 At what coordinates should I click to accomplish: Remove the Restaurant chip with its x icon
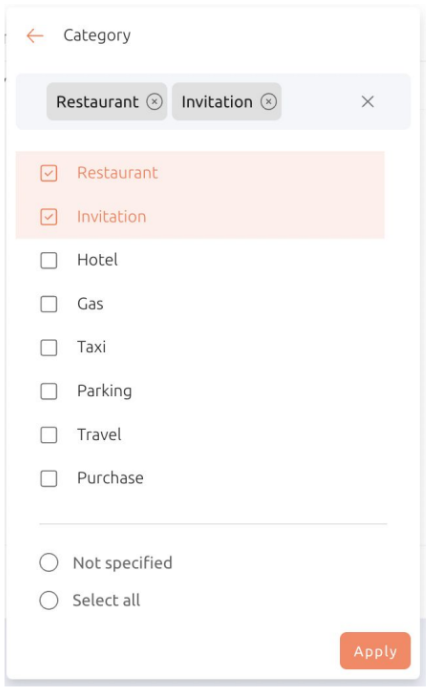tap(154, 102)
